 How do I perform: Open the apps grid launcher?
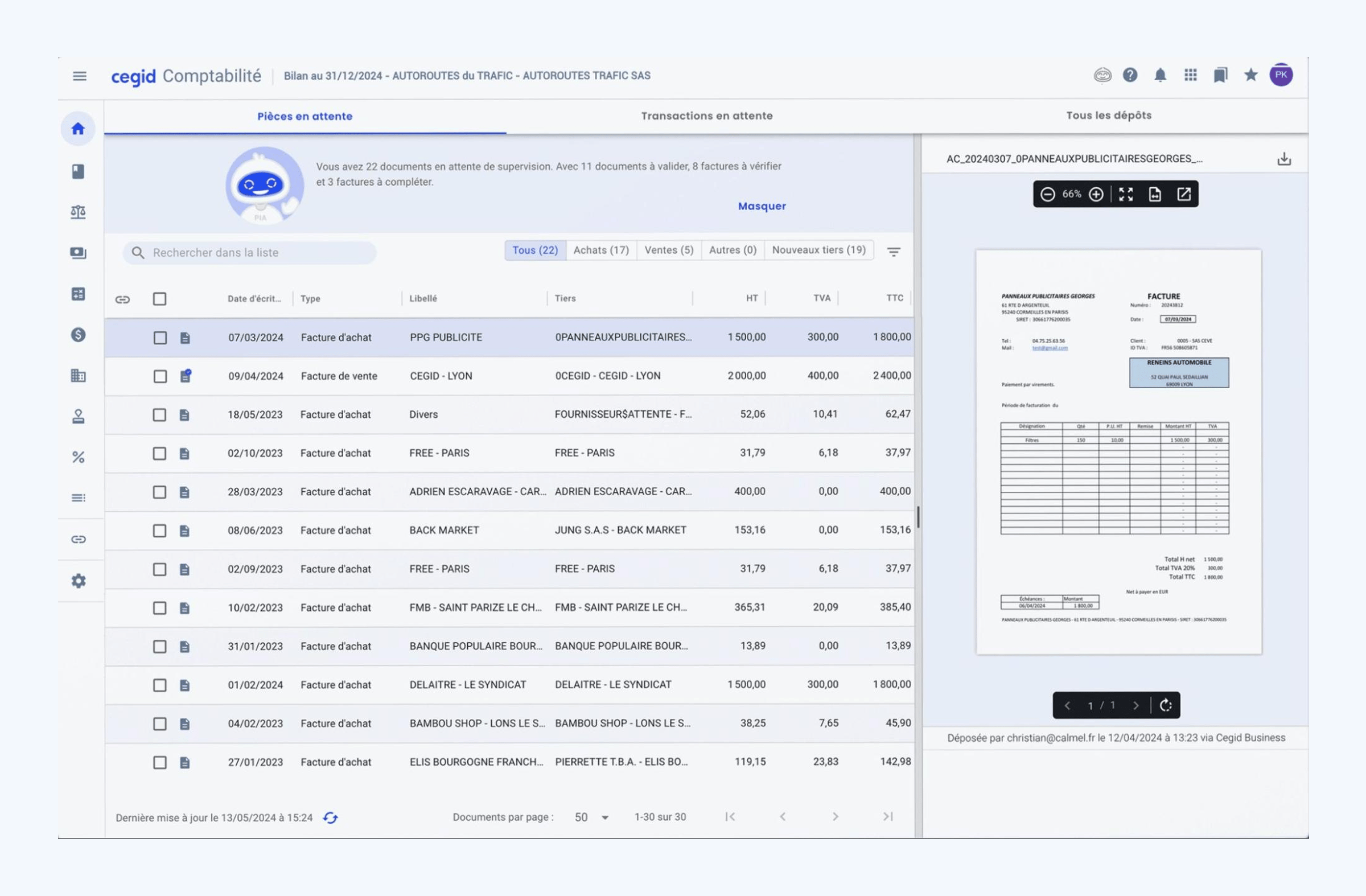tap(1190, 75)
